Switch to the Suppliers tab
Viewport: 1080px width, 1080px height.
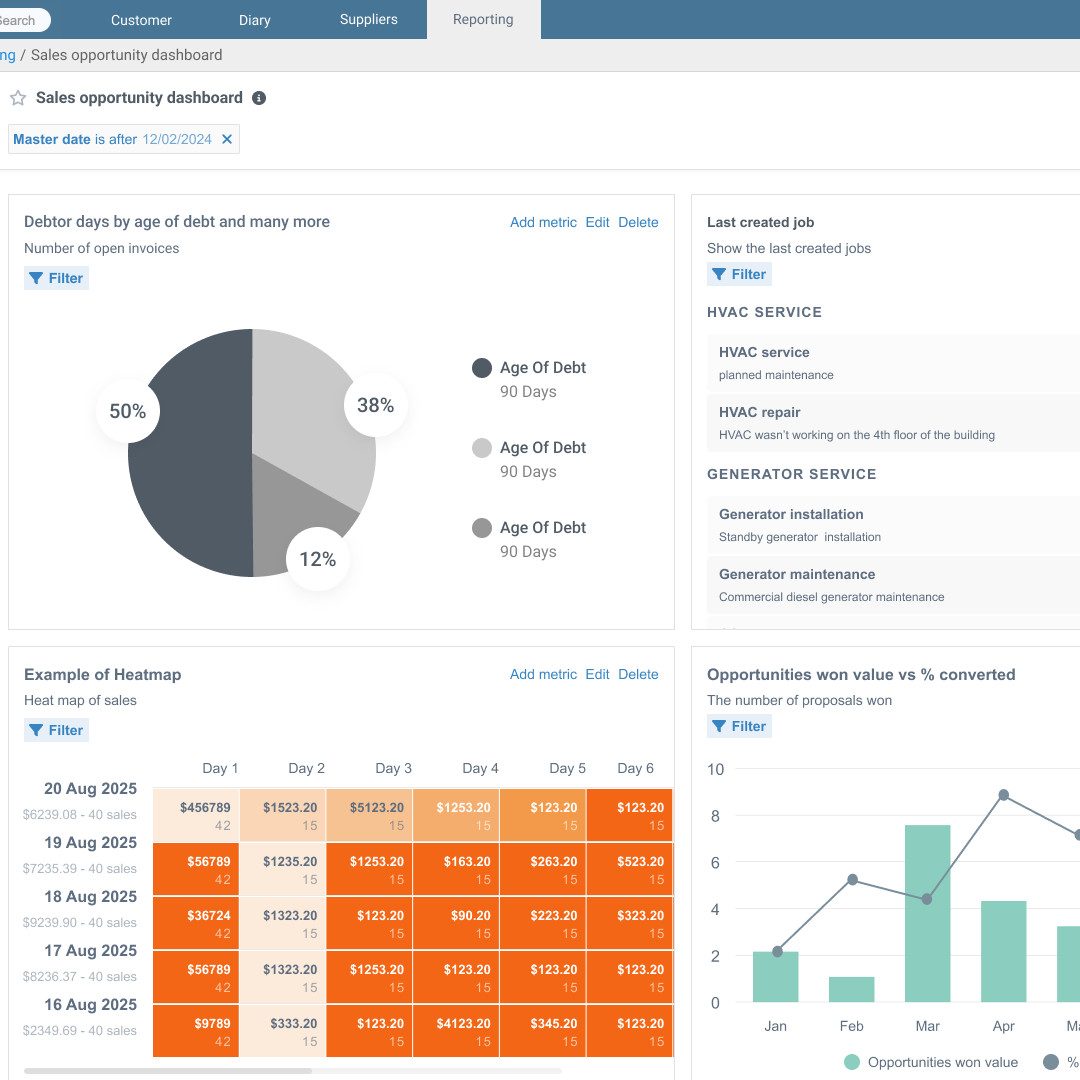[368, 20]
